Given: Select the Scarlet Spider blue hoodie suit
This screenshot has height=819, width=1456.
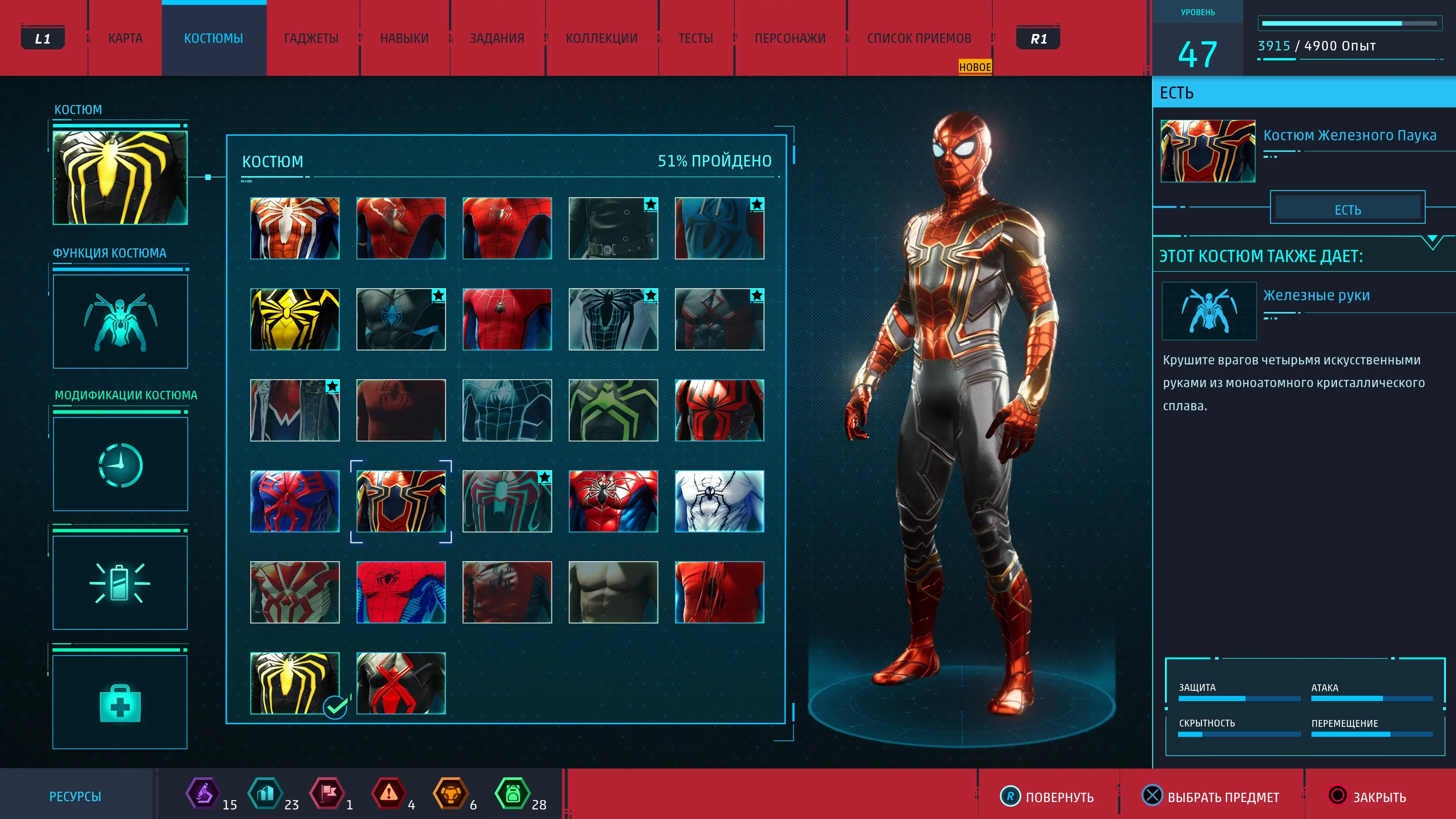Looking at the screenshot, I should (x=720, y=228).
